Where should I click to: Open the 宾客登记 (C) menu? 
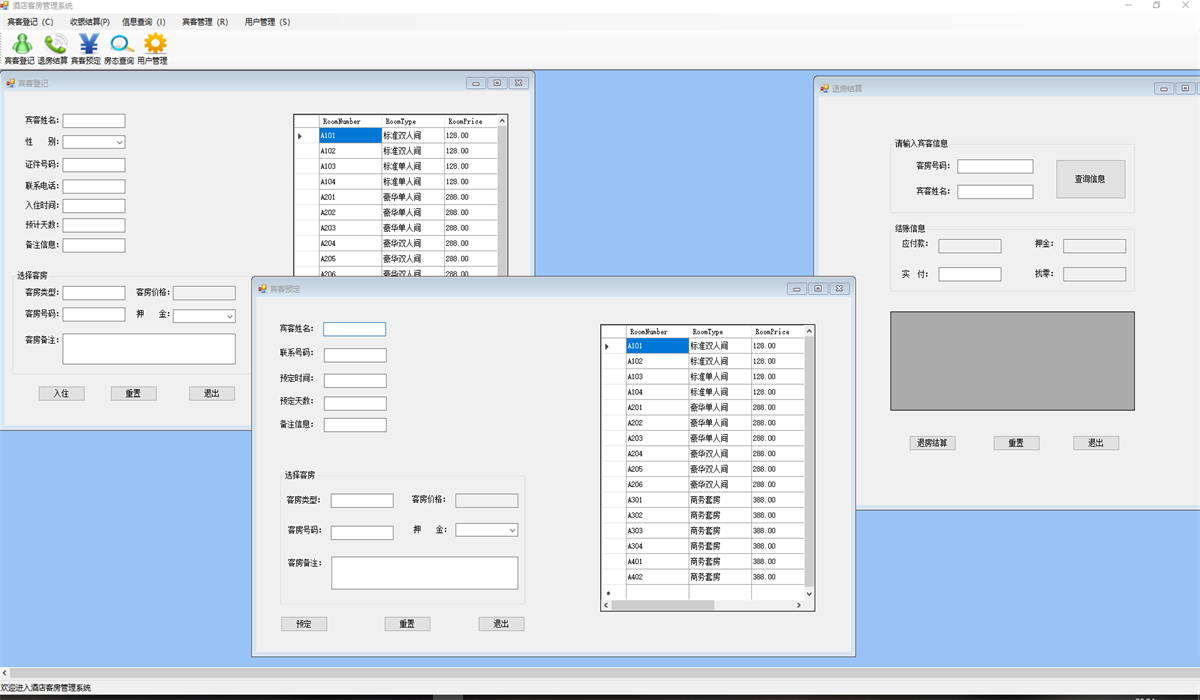[x=30, y=22]
